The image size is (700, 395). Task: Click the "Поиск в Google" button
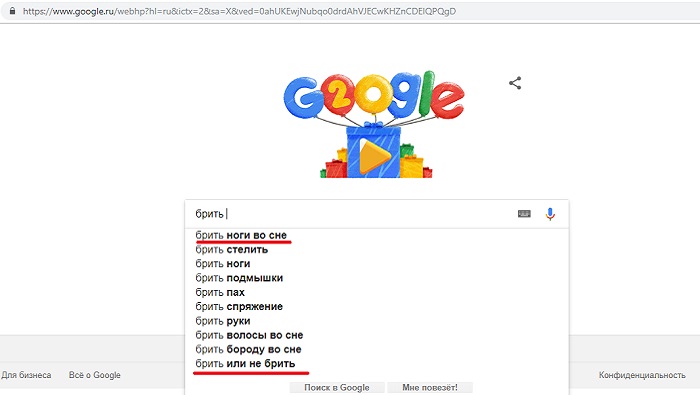click(x=337, y=387)
